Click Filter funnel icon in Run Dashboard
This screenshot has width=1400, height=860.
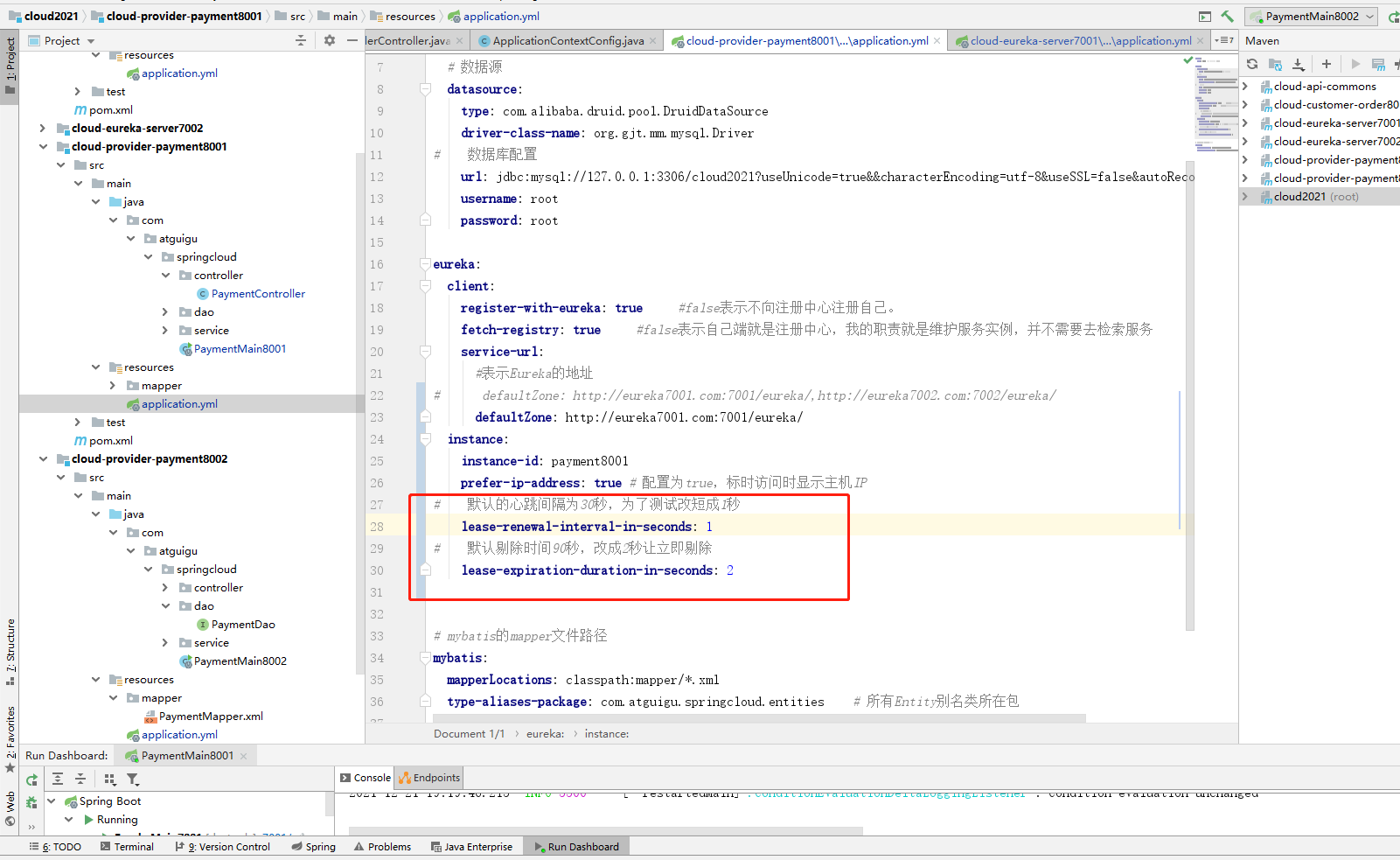pyautogui.click(x=133, y=779)
